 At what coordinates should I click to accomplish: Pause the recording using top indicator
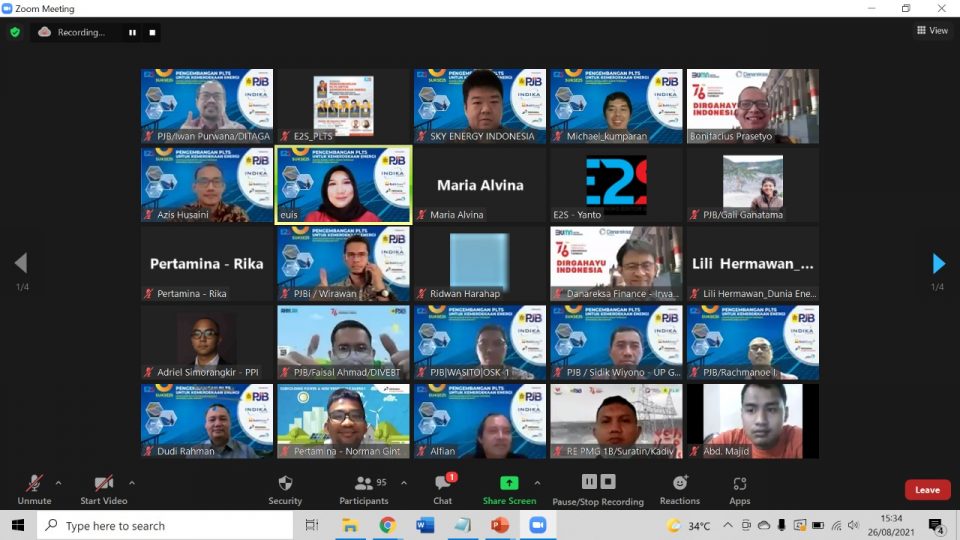pos(132,32)
